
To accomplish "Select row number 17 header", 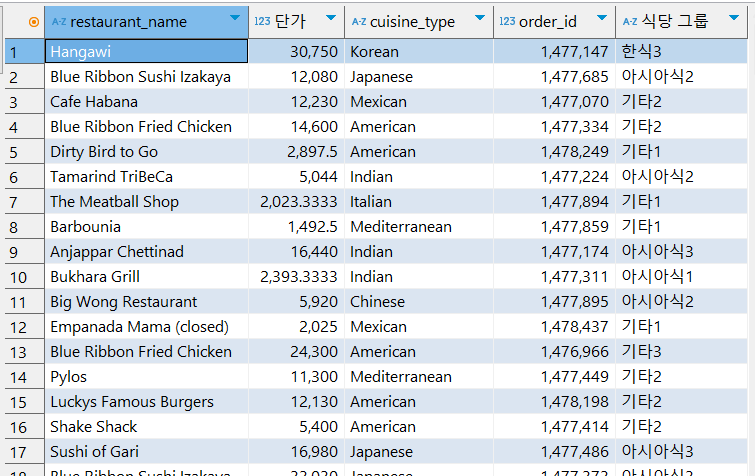I will tap(24, 452).
